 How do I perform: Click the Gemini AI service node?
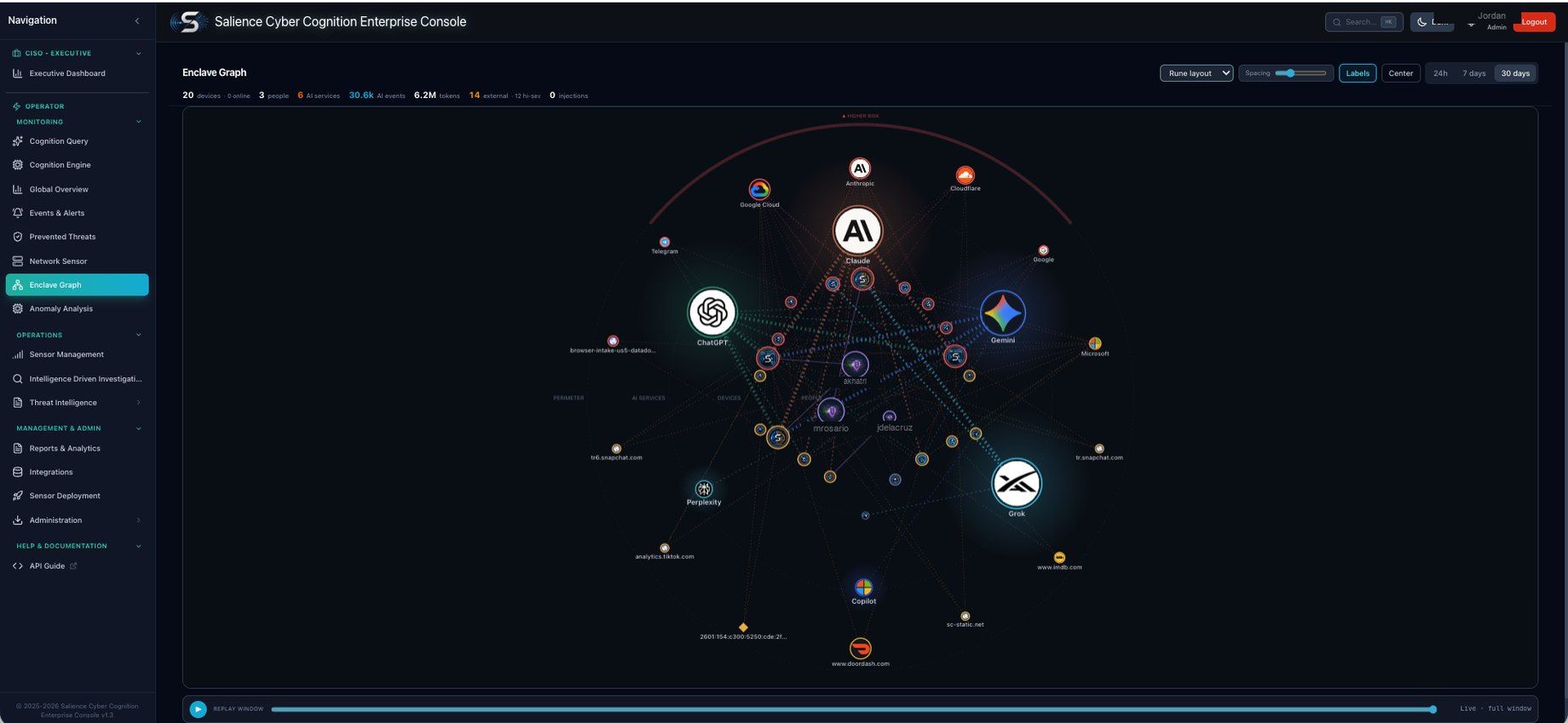tap(1002, 313)
